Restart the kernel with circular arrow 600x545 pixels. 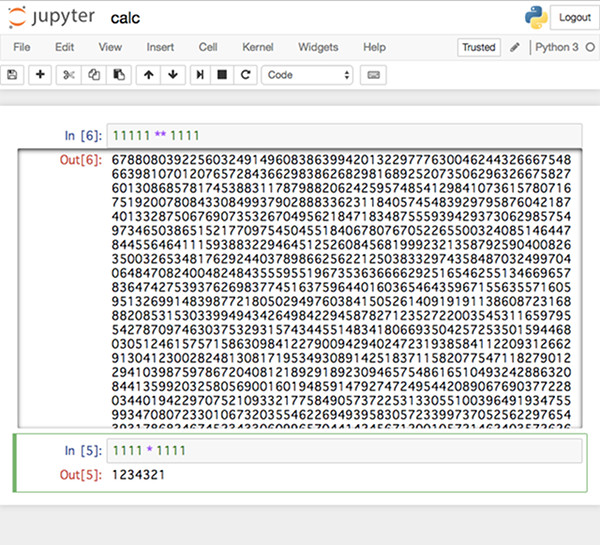[x=245, y=75]
